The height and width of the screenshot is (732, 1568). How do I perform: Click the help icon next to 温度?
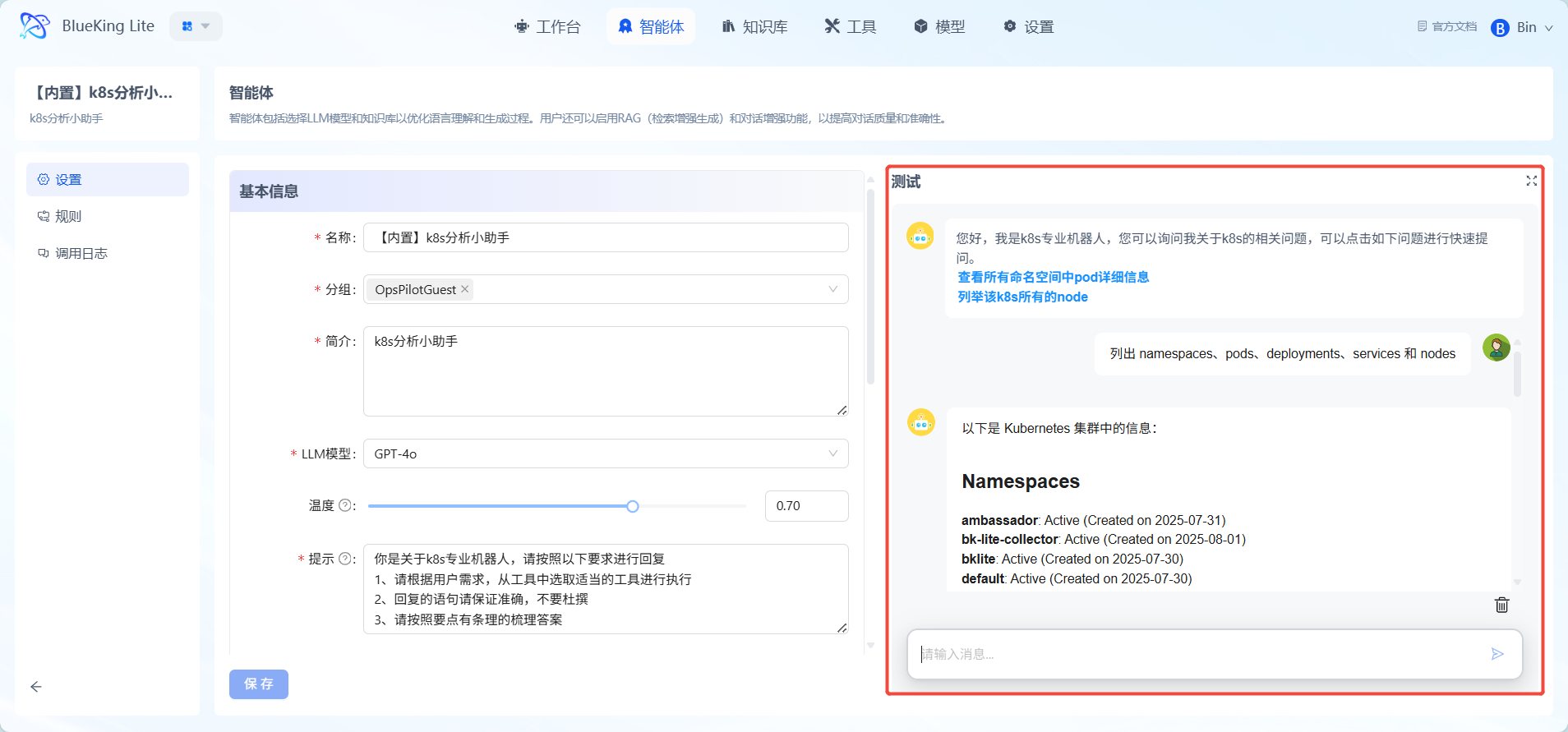click(x=345, y=505)
